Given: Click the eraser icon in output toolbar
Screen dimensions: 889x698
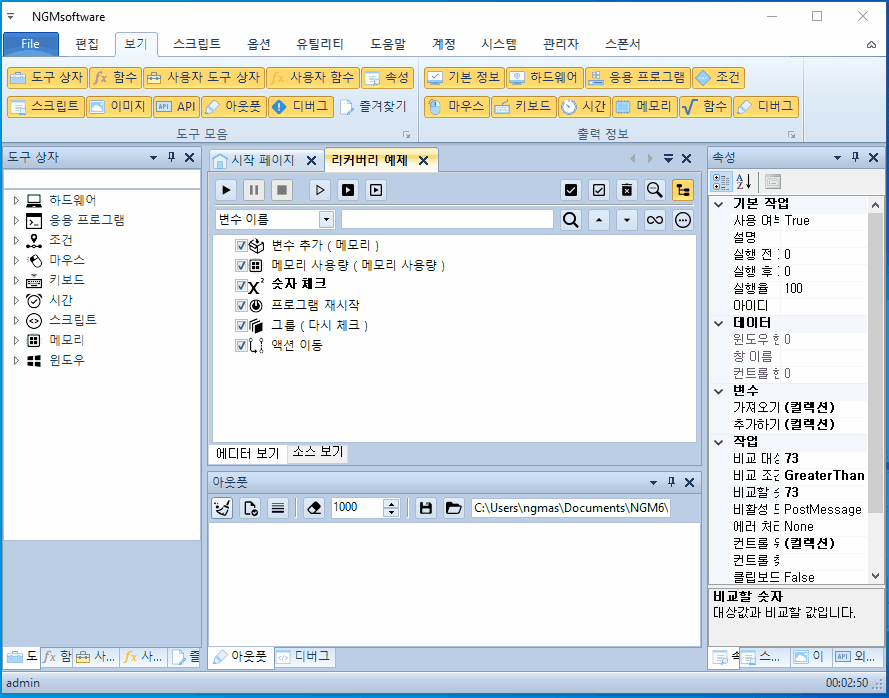Looking at the screenshot, I should (x=314, y=508).
